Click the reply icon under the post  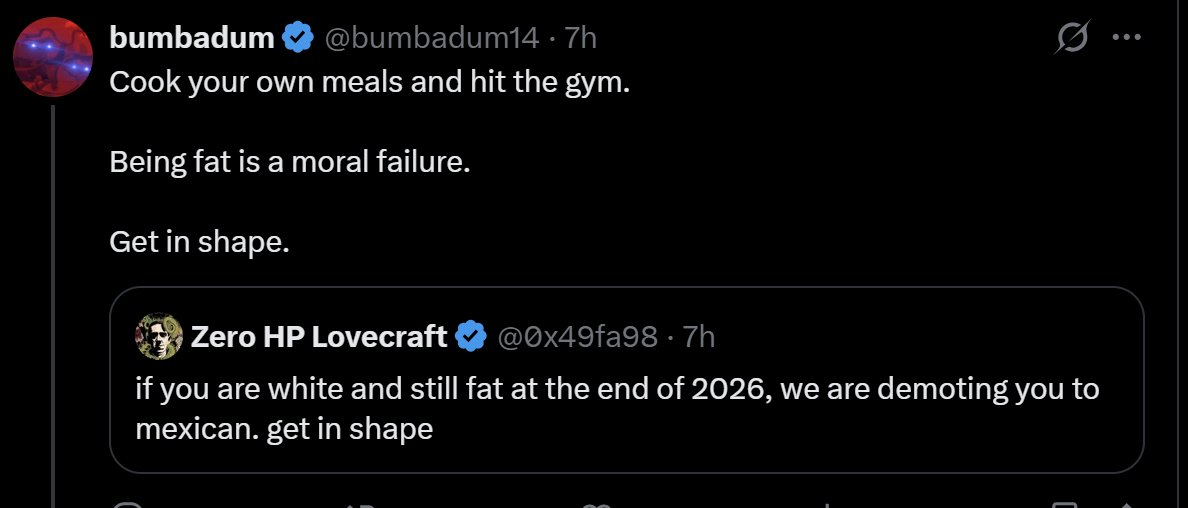coord(126,504)
